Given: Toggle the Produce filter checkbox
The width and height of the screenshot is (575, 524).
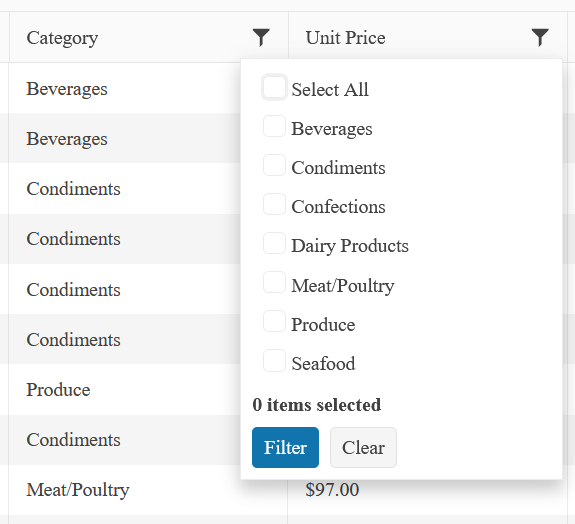Looking at the screenshot, I should click(x=274, y=322).
